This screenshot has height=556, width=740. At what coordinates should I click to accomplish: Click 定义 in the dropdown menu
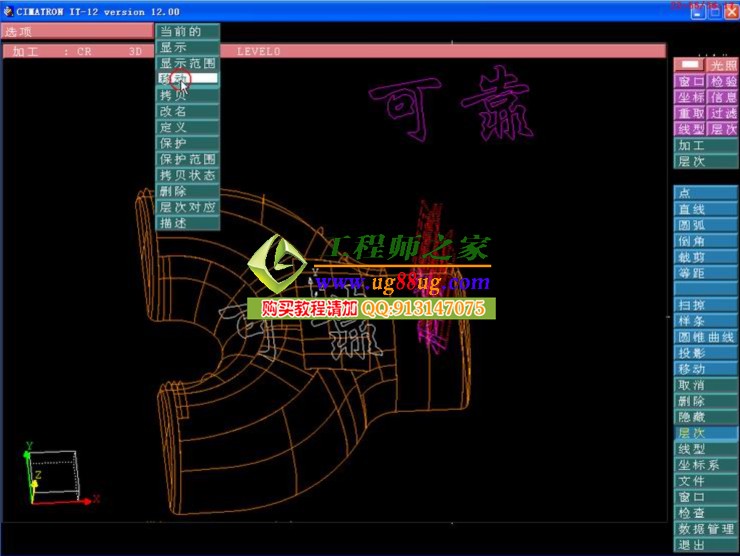point(187,127)
